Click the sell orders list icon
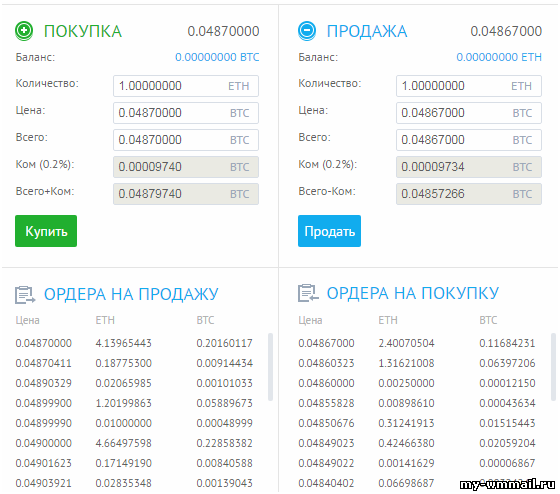 (25, 295)
